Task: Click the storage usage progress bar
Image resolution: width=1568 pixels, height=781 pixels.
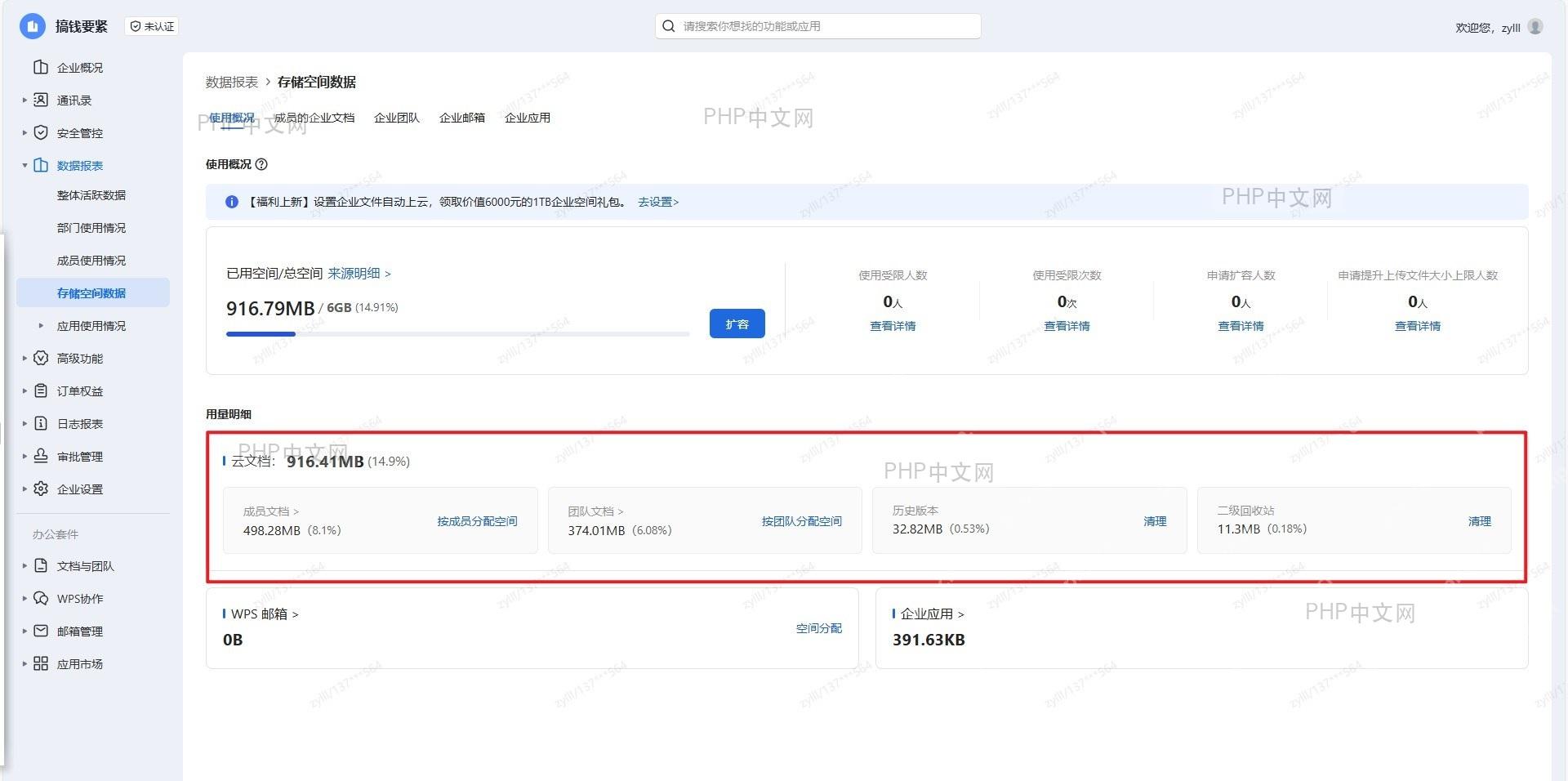Action: 457,333
